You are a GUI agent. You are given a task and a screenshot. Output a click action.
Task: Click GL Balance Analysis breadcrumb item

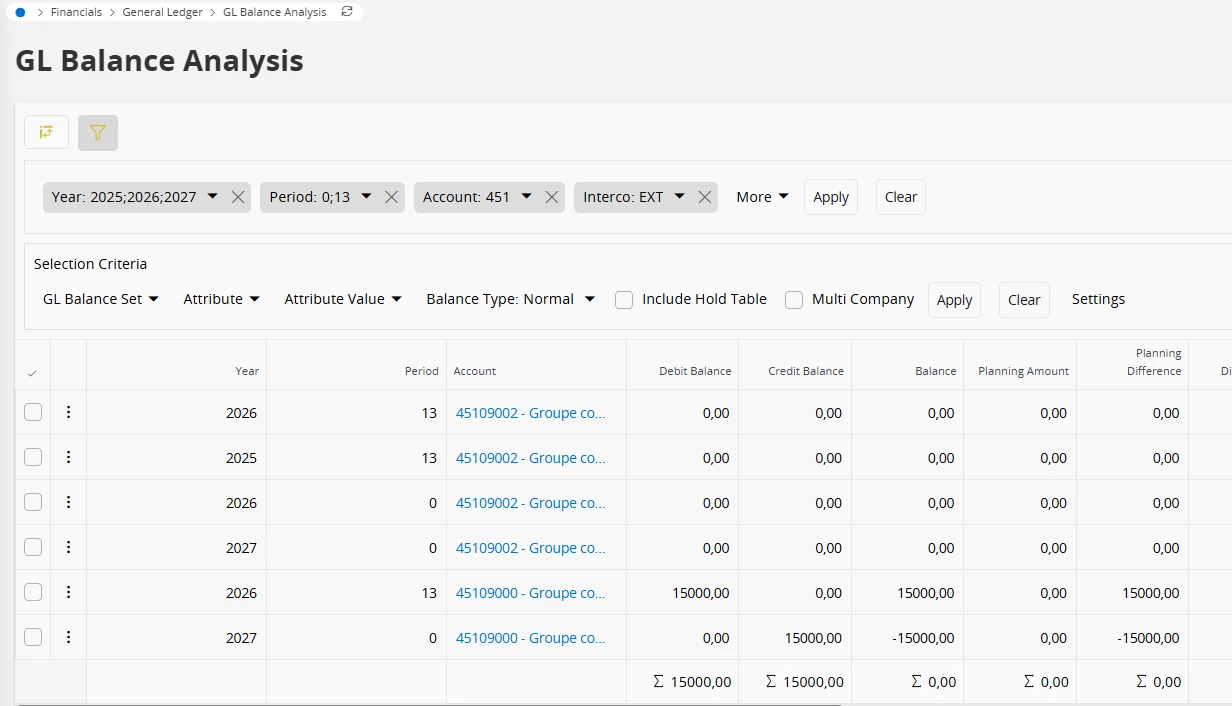point(274,12)
